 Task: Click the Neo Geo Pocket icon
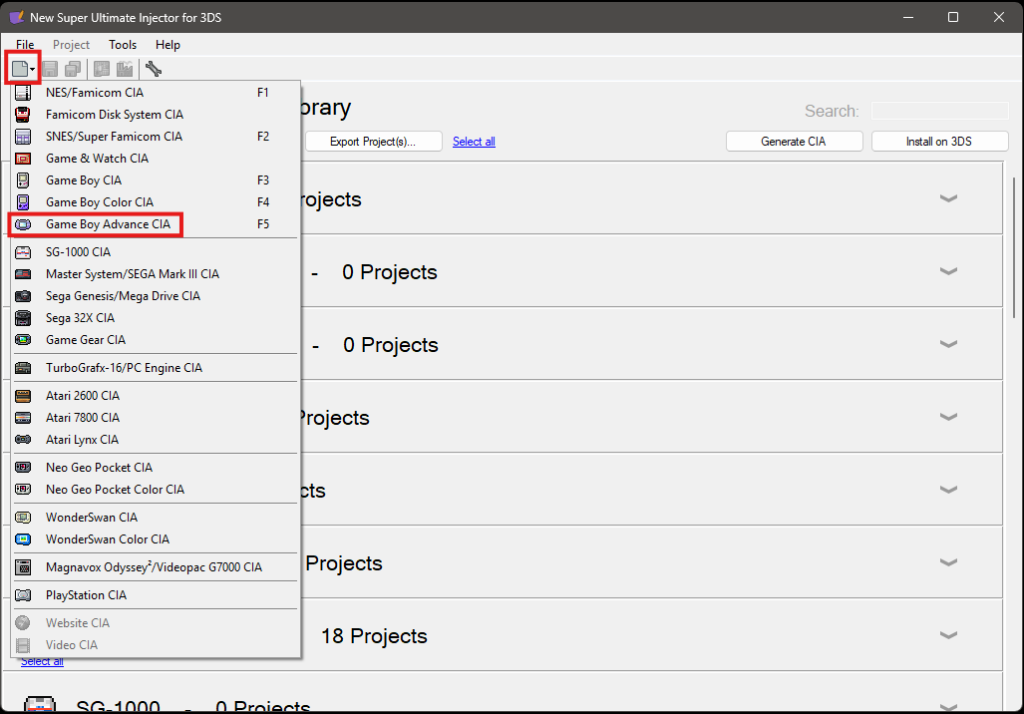(x=23, y=468)
